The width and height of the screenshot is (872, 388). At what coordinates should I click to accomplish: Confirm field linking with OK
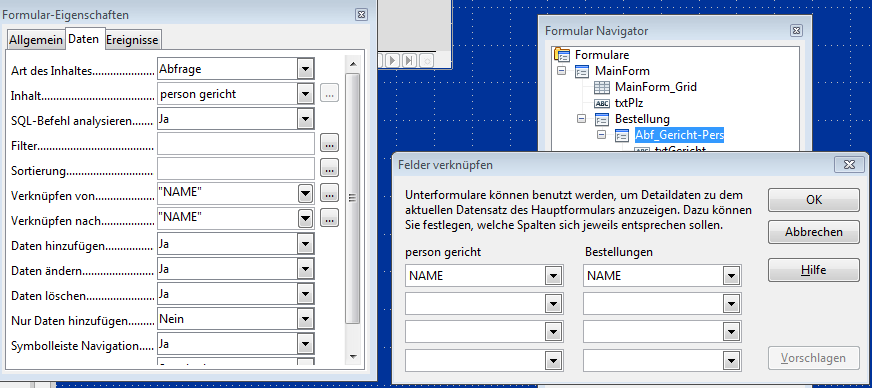pos(814,200)
